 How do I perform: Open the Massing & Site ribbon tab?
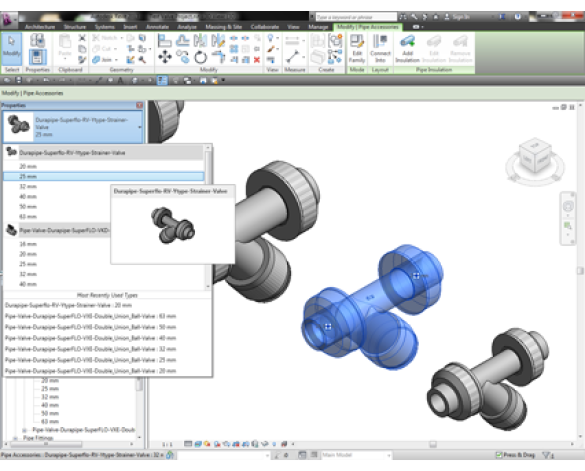[223, 27]
